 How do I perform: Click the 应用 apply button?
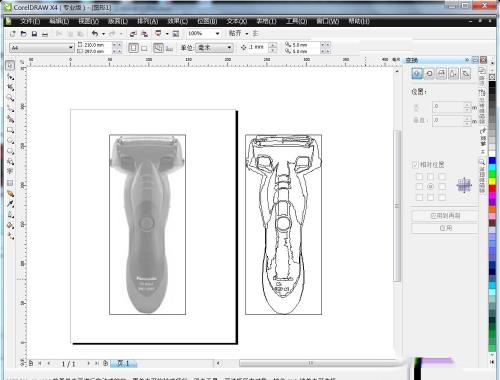coord(445,228)
